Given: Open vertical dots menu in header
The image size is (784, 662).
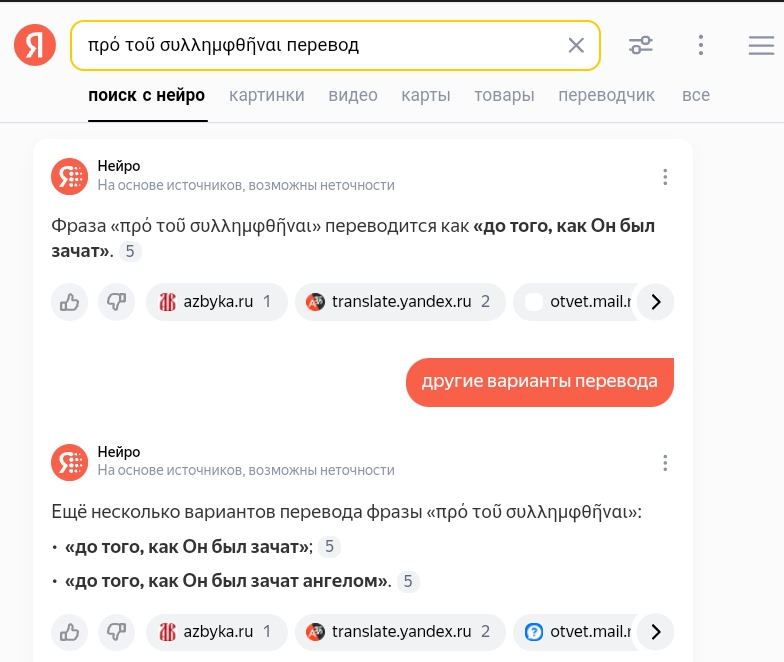Looking at the screenshot, I should [701, 45].
